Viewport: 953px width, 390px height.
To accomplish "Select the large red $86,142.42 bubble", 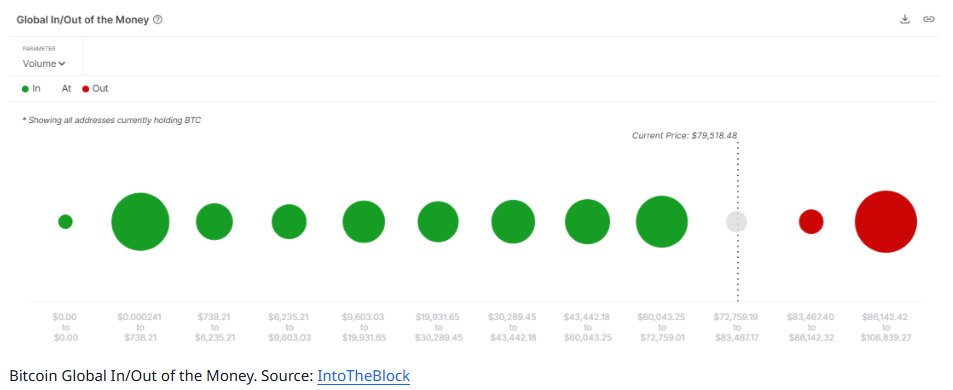I will 886,222.
